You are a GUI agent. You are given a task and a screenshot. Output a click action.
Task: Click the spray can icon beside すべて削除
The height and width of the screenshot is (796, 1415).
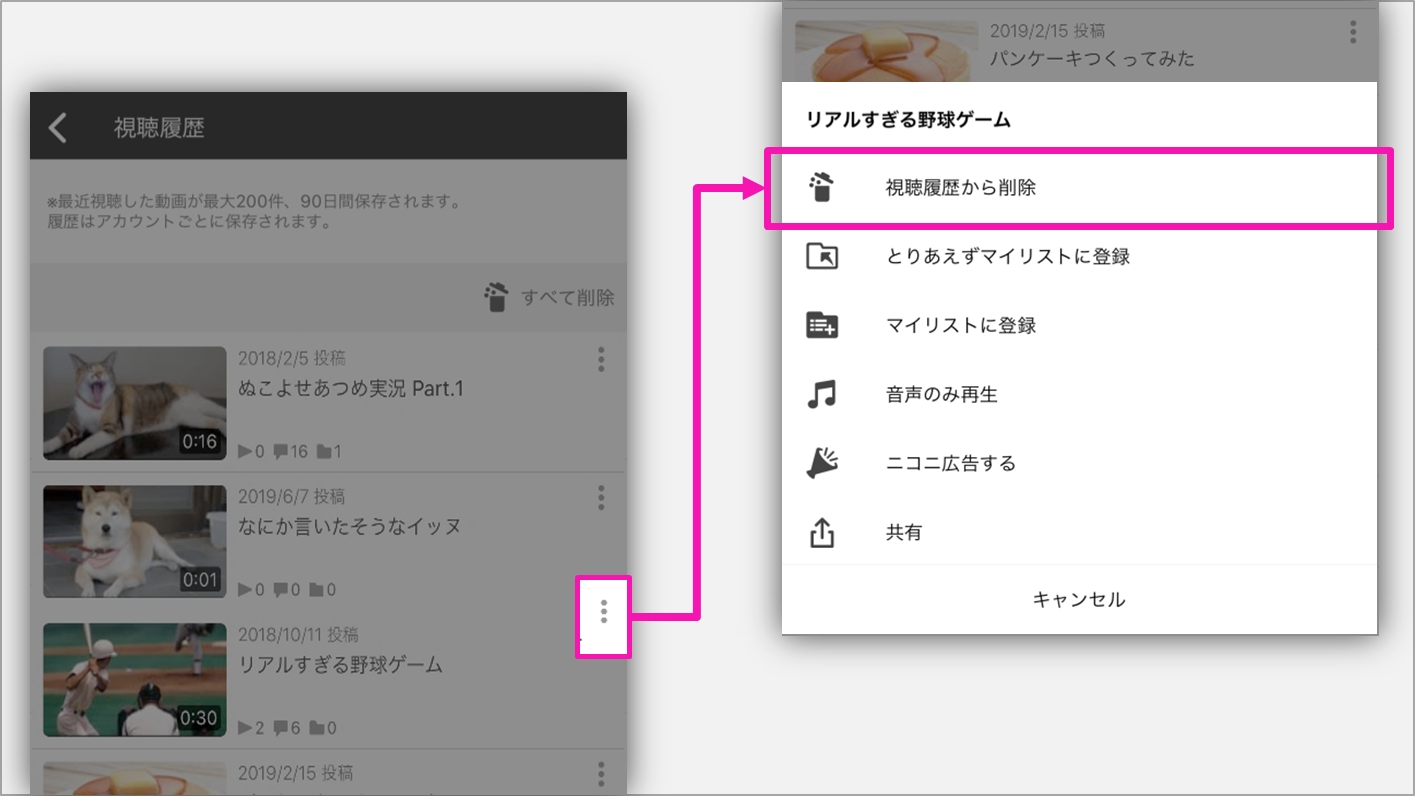[496, 297]
